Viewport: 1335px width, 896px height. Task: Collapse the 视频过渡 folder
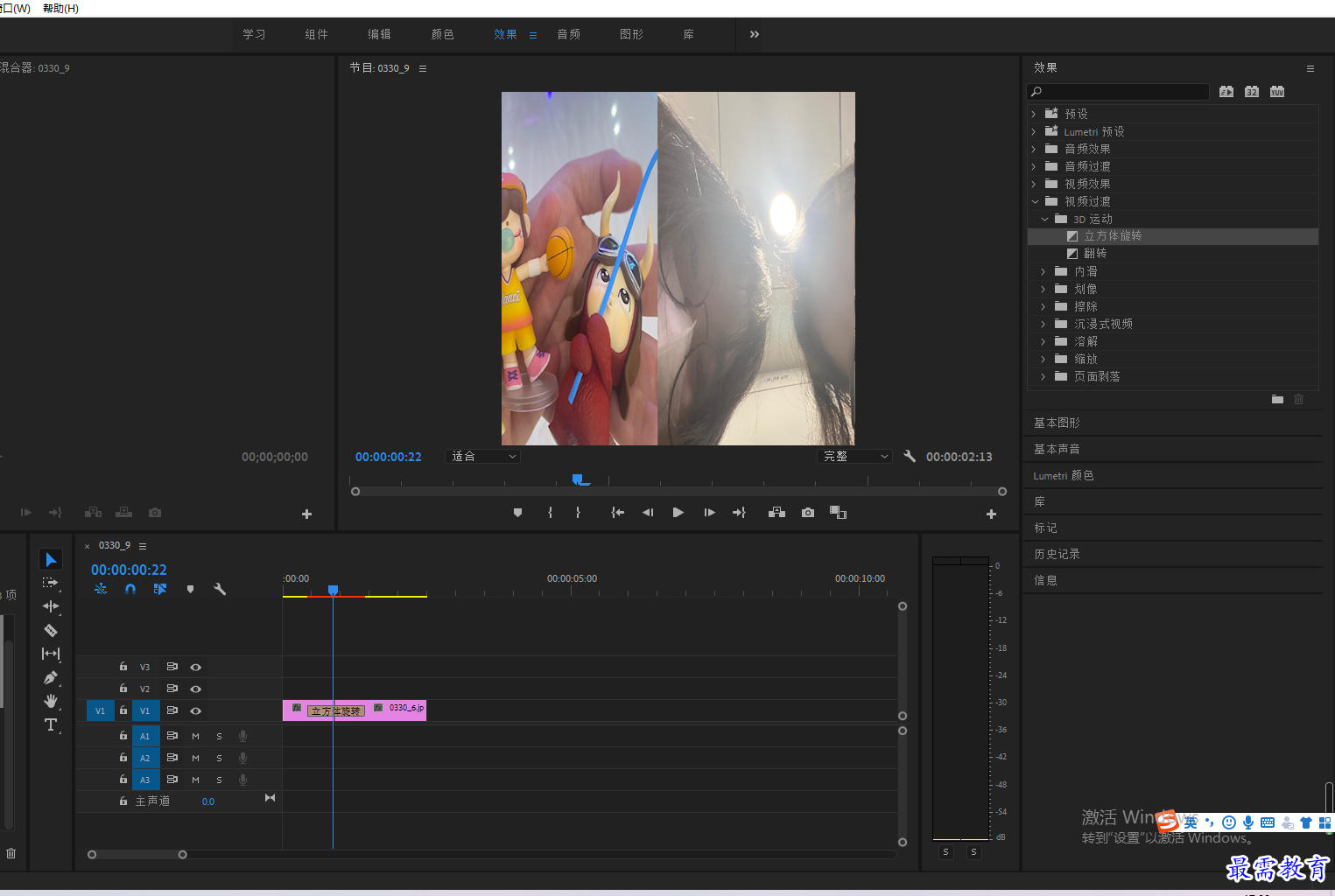pyautogui.click(x=1035, y=201)
